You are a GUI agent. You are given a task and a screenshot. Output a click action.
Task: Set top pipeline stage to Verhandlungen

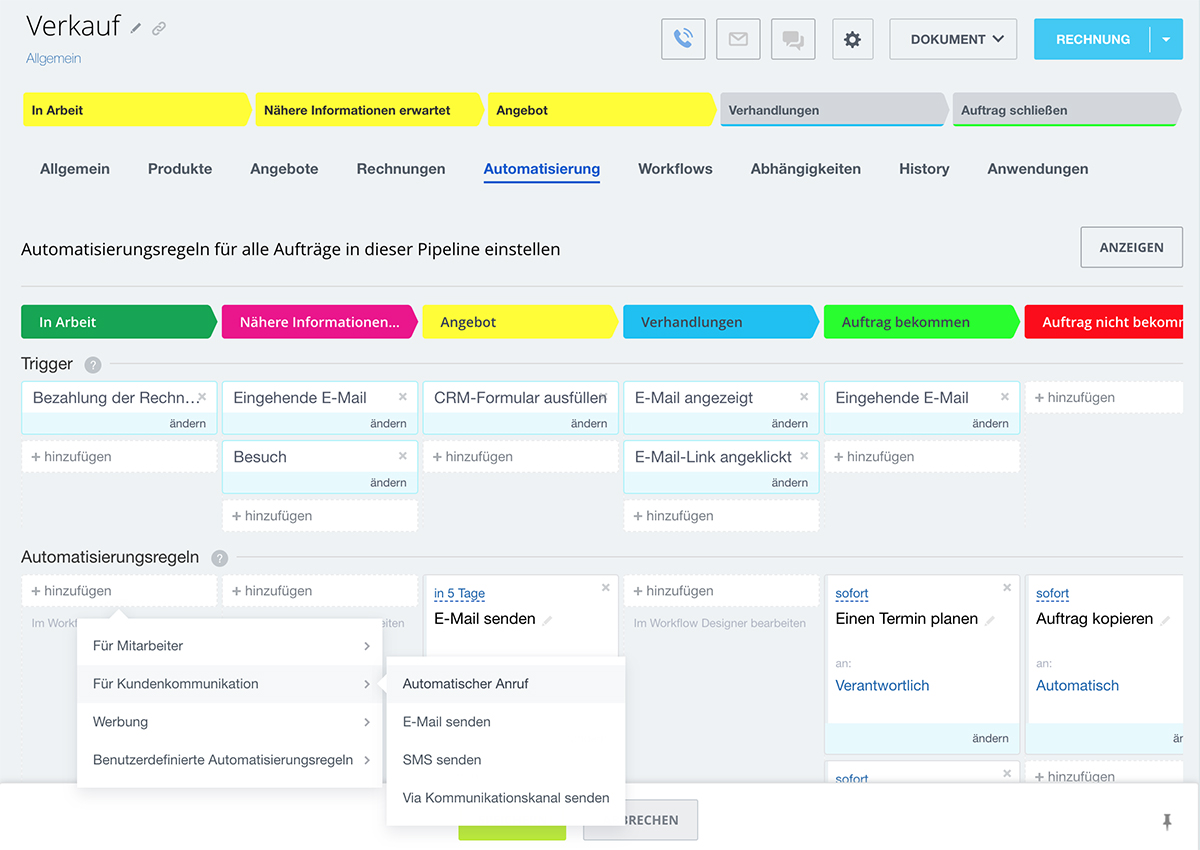pyautogui.click(x=833, y=110)
